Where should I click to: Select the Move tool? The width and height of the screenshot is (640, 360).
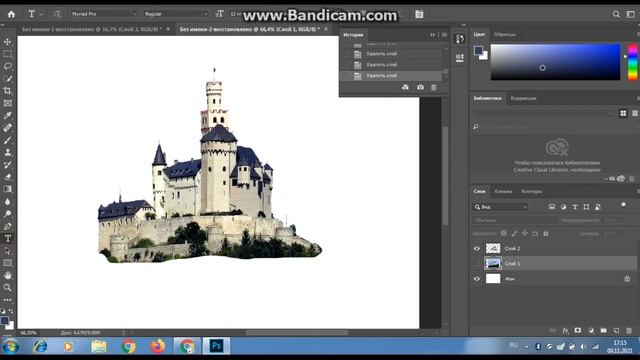7,42
